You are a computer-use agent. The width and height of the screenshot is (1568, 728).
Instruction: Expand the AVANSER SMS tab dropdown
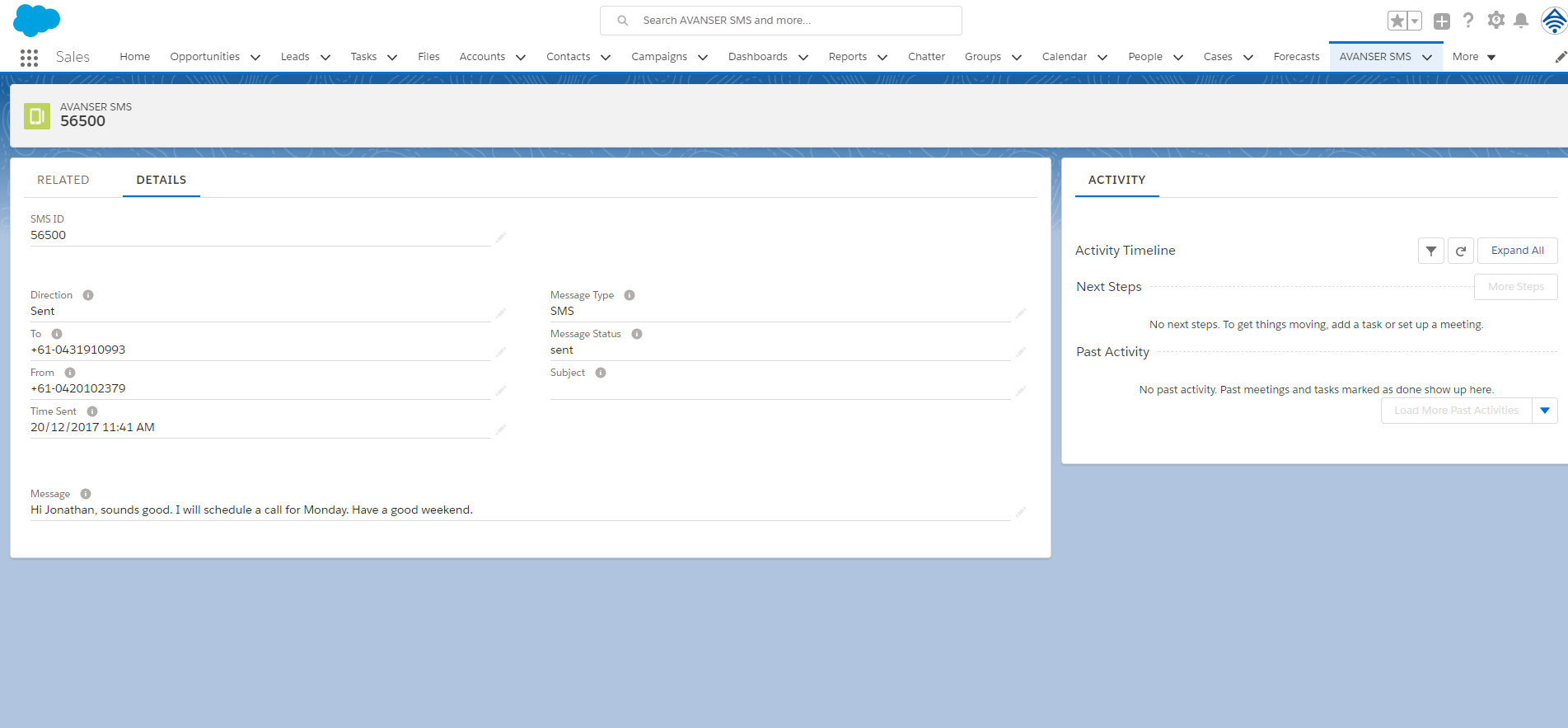[1427, 58]
